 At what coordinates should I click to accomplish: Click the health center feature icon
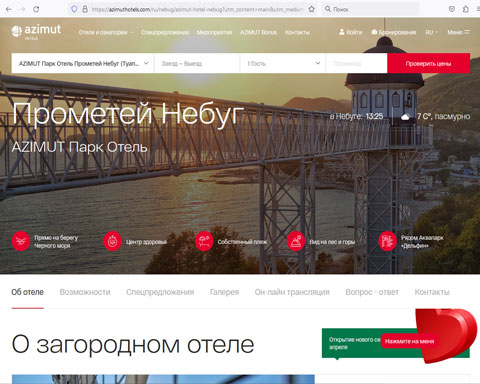click(112, 241)
